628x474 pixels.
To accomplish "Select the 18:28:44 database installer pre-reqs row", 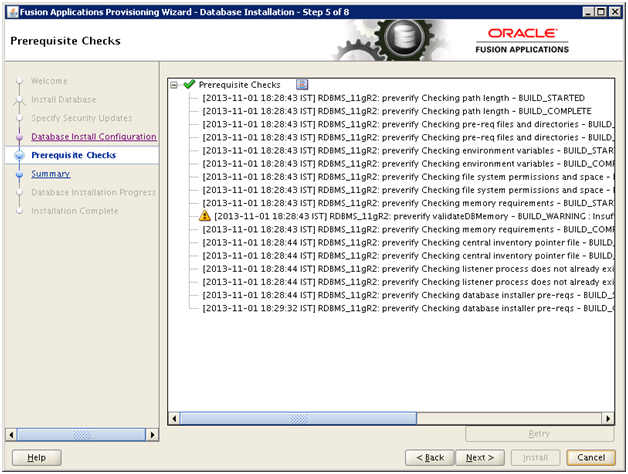I will 408,295.
